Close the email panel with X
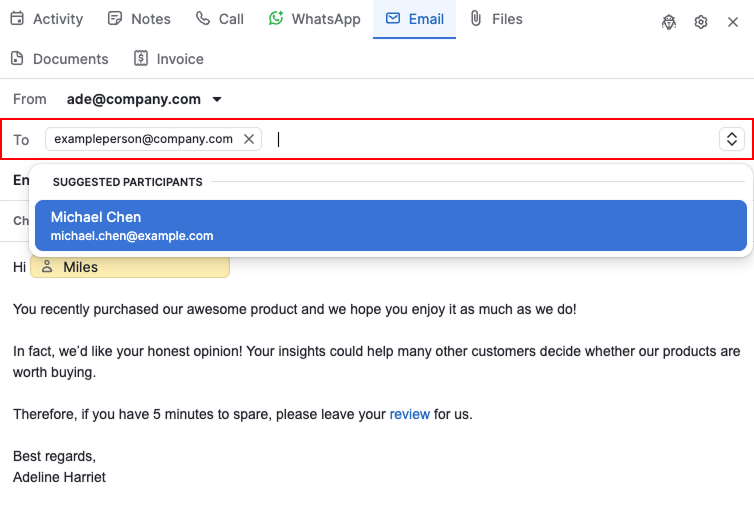 point(733,22)
